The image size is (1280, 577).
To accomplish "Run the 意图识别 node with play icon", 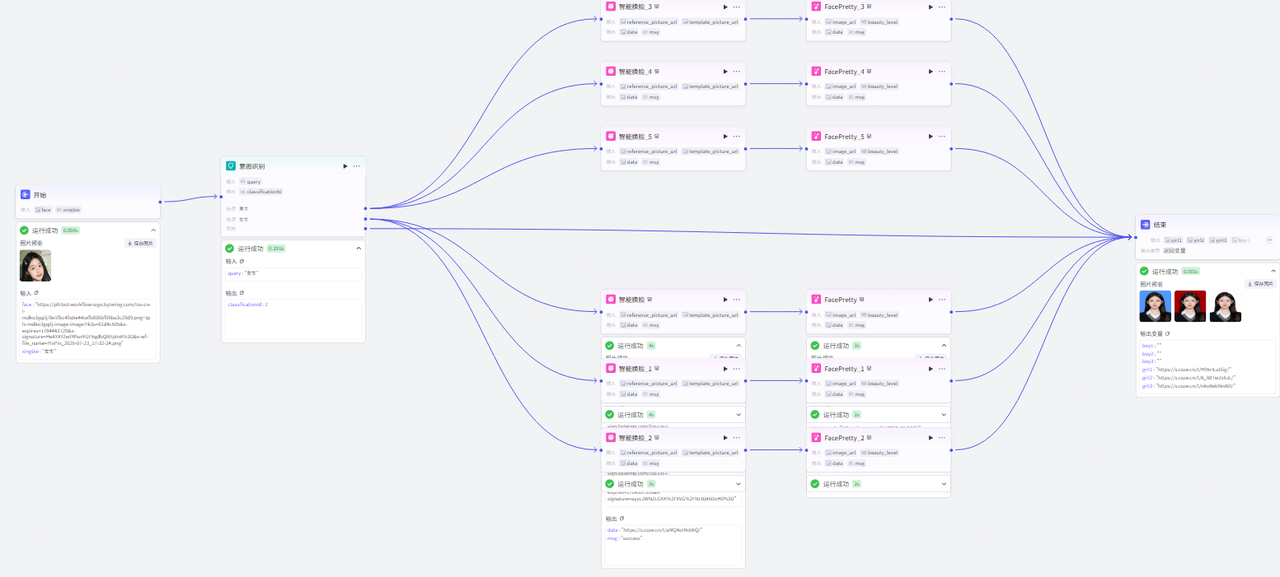I will [346, 166].
